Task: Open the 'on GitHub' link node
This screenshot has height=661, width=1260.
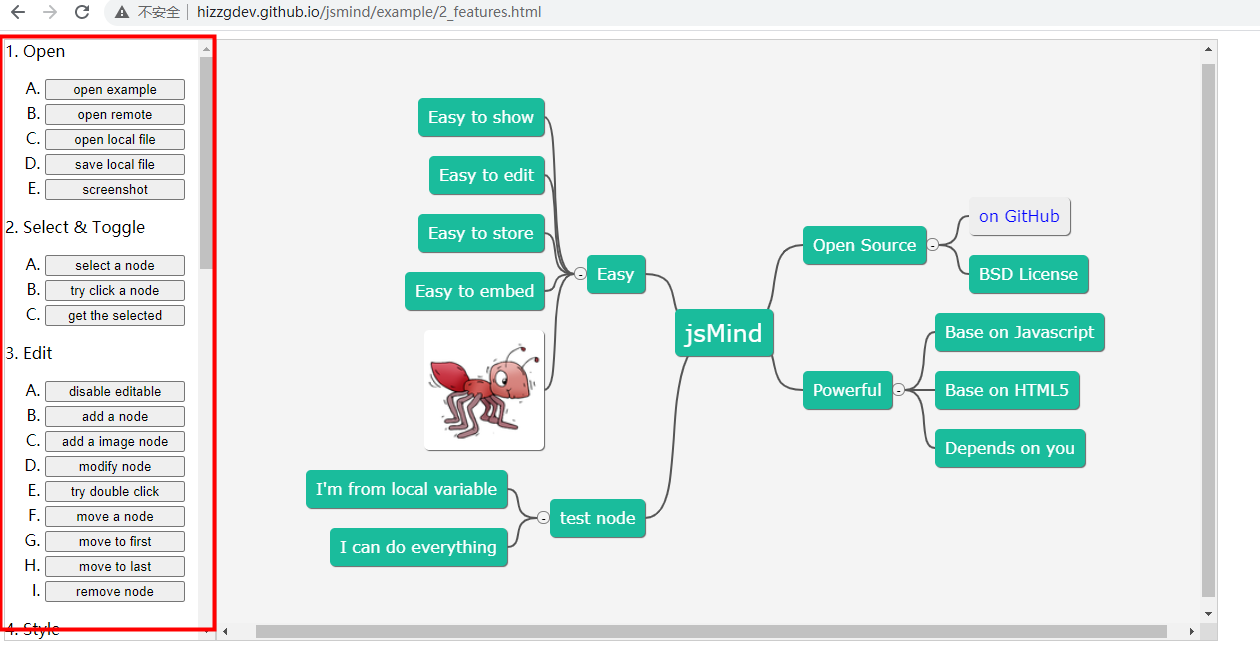Action: coord(1019,216)
